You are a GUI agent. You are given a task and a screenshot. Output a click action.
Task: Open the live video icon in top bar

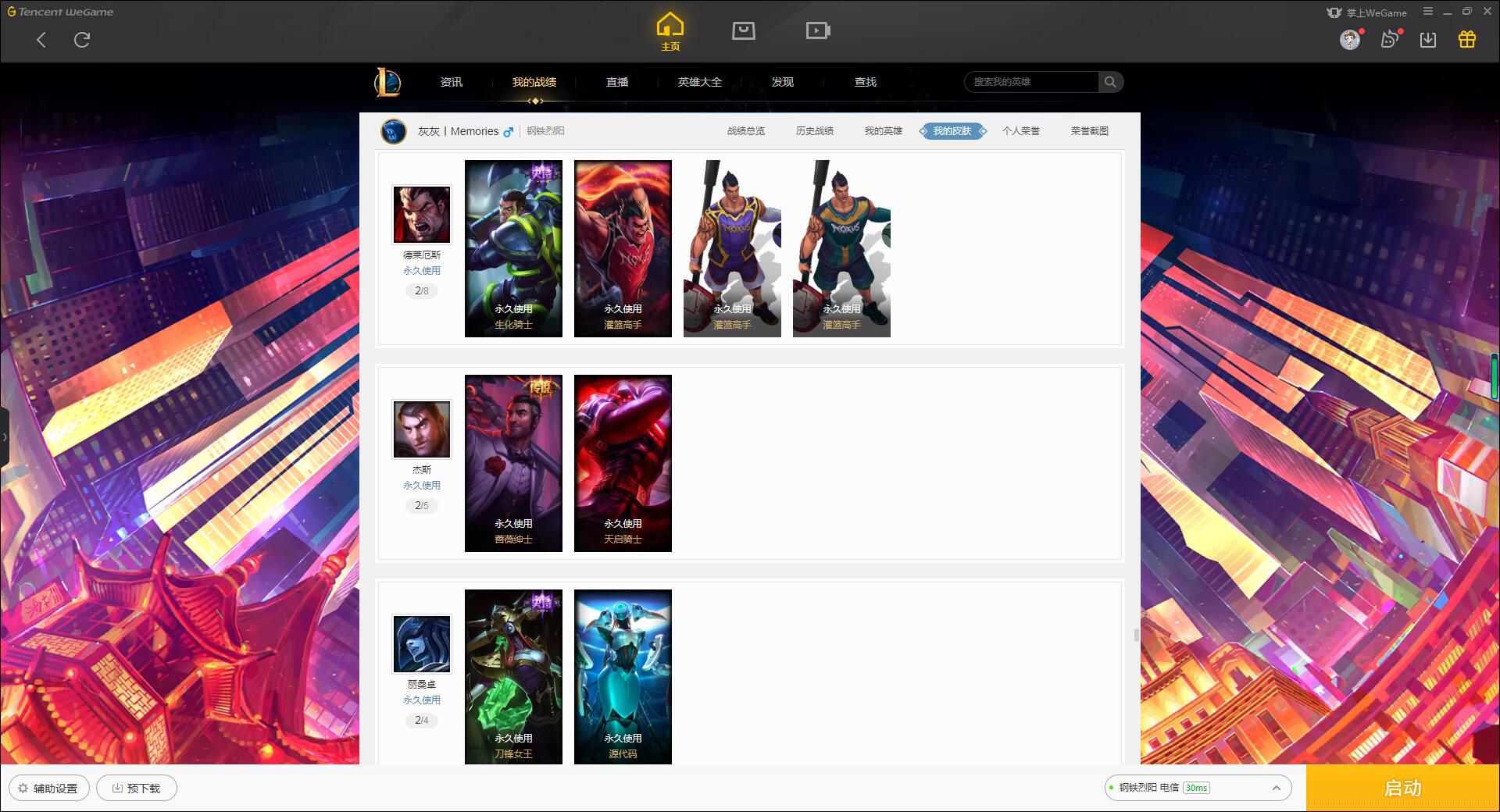(818, 30)
